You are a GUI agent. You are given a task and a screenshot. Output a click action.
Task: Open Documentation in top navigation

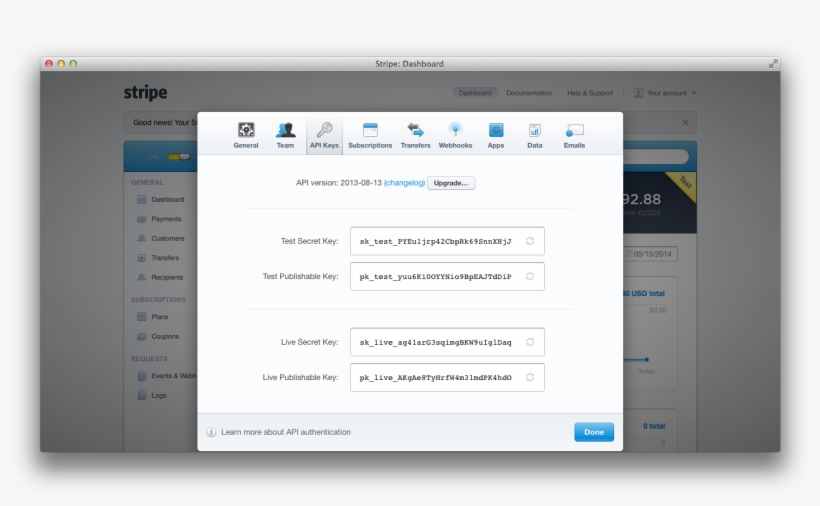[x=529, y=93]
